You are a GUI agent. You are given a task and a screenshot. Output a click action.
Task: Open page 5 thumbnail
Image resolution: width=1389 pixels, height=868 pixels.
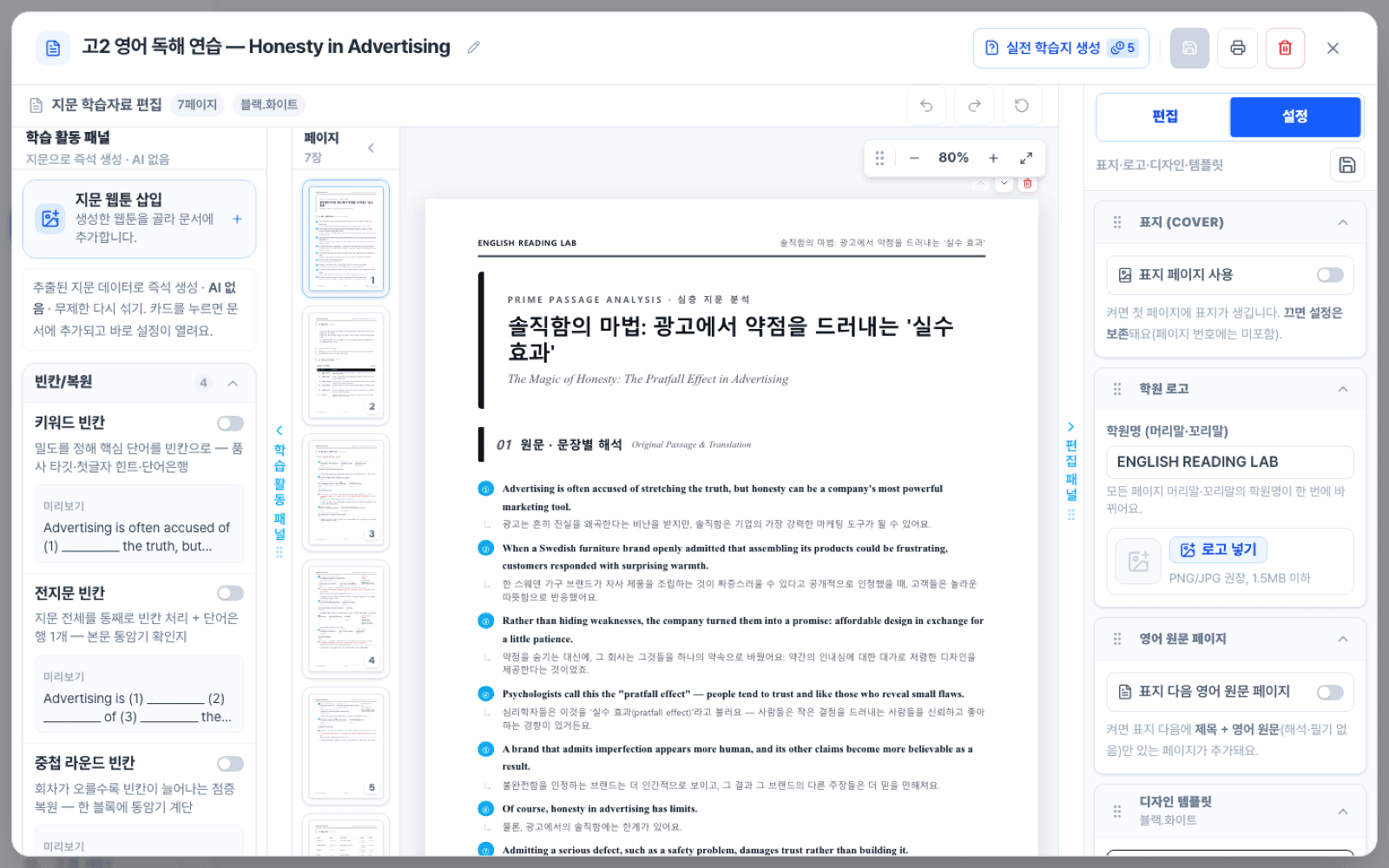pyautogui.click(x=346, y=746)
